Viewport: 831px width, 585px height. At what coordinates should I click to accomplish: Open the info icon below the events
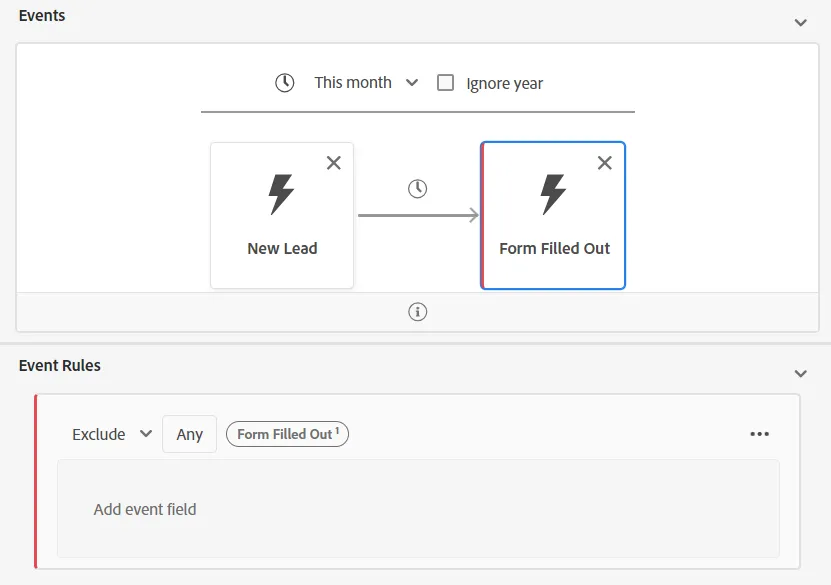tap(418, 312)
